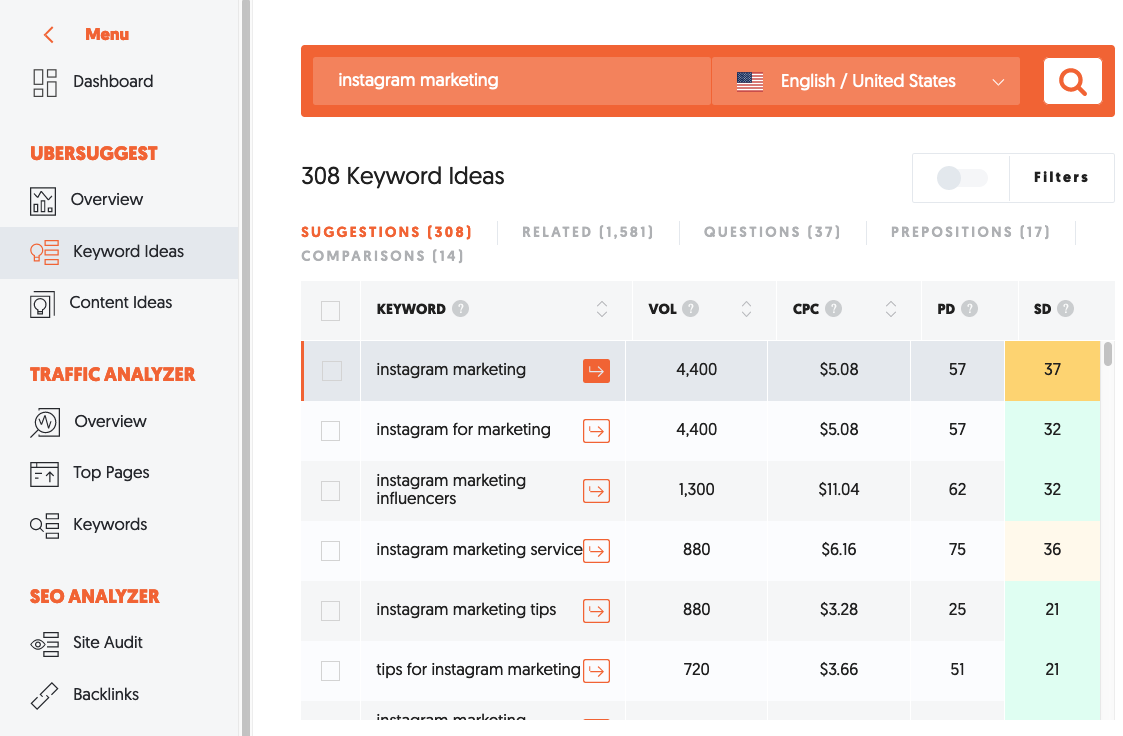Click the help icon next to SD header
The width and height of the screenshot is (1123, 736).
click(x=1065, y=309)
